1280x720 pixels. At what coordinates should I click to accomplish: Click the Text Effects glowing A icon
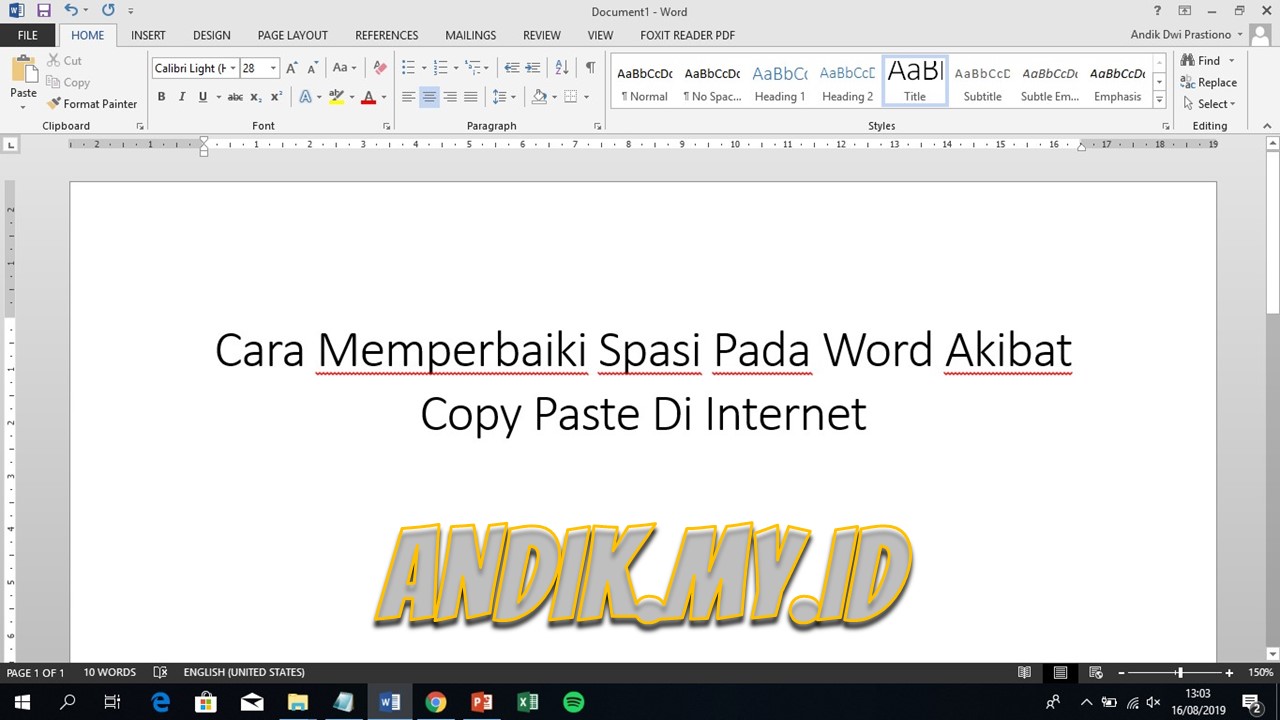(305, 97)
